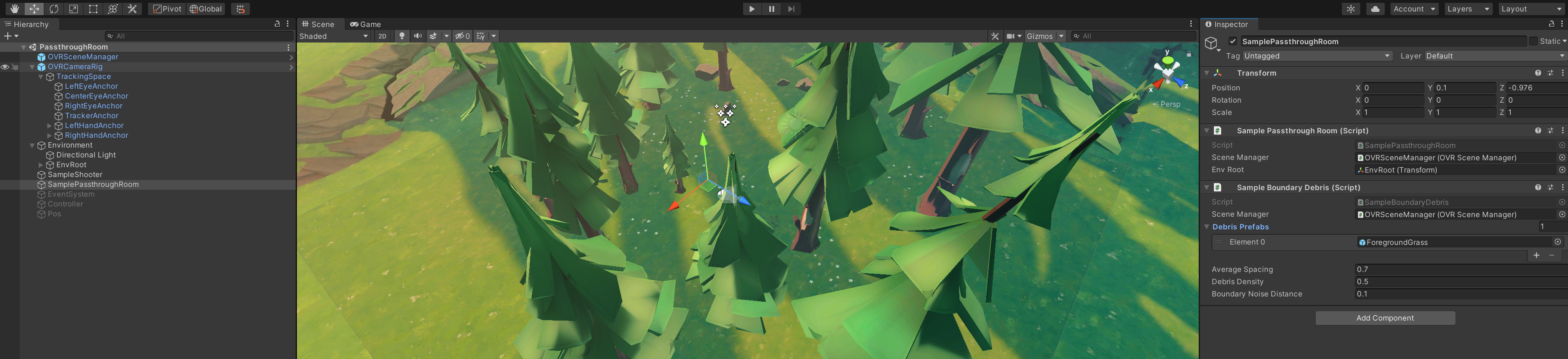Lock the Inspector panel
Image resolution: width=1568 pixels, height=359 pixels.
pos(1551,24)
